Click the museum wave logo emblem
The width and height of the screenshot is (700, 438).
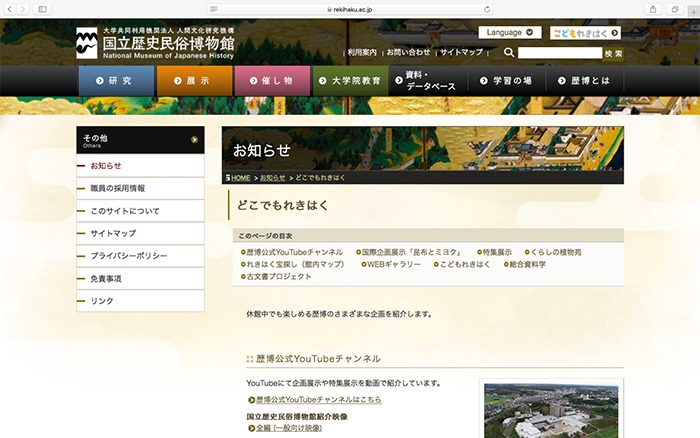(87, 43)
